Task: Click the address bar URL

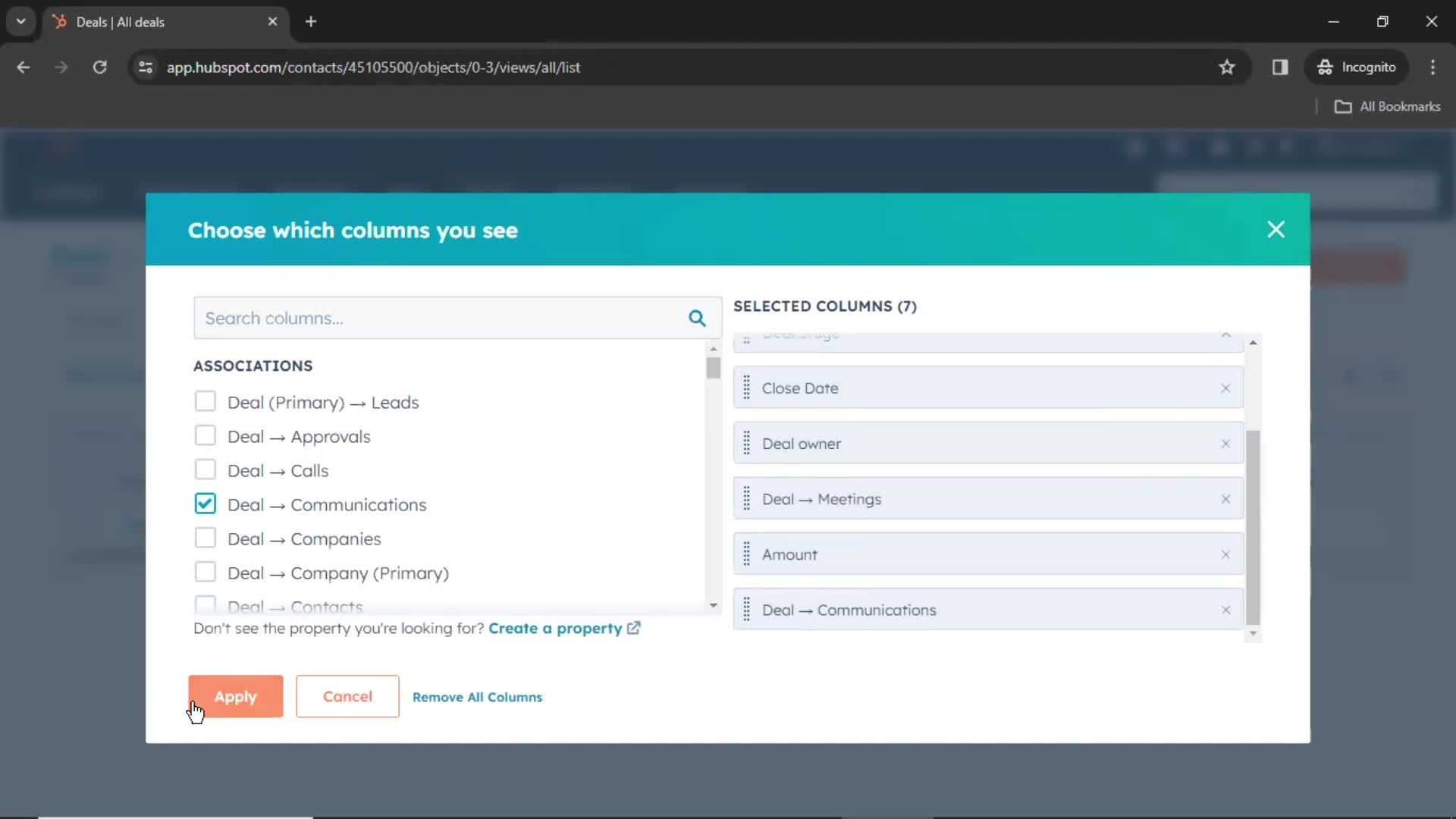Action: [x=373, y=67]
